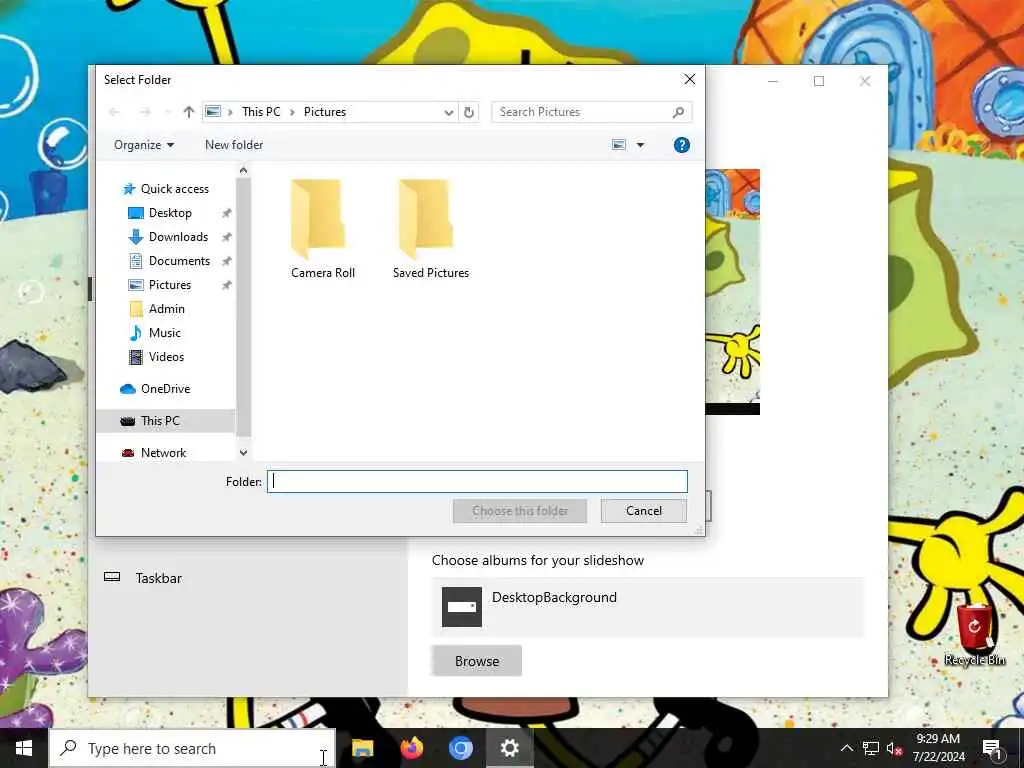
Task: Click the Forward navigation arrow
Action: pyautogui.click(x=145, y=112)
